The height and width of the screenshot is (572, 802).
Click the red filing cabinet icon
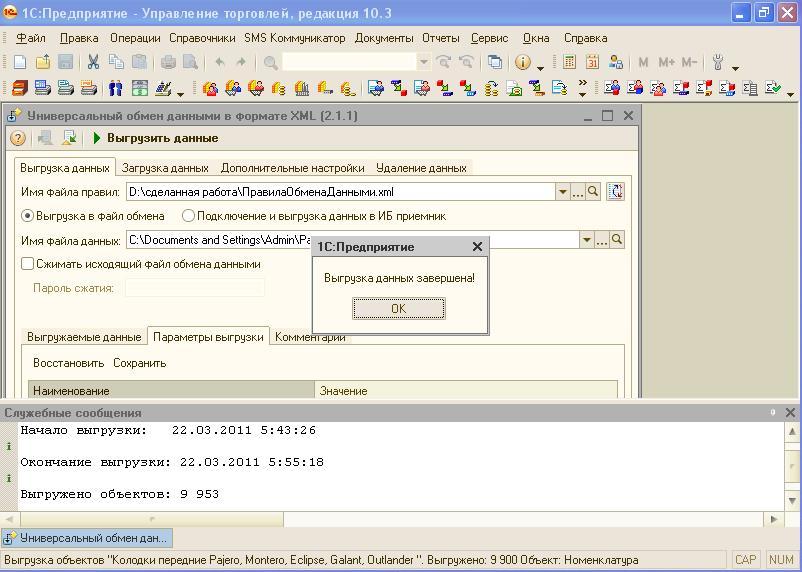pyautogui.click(x=19, y=88)
